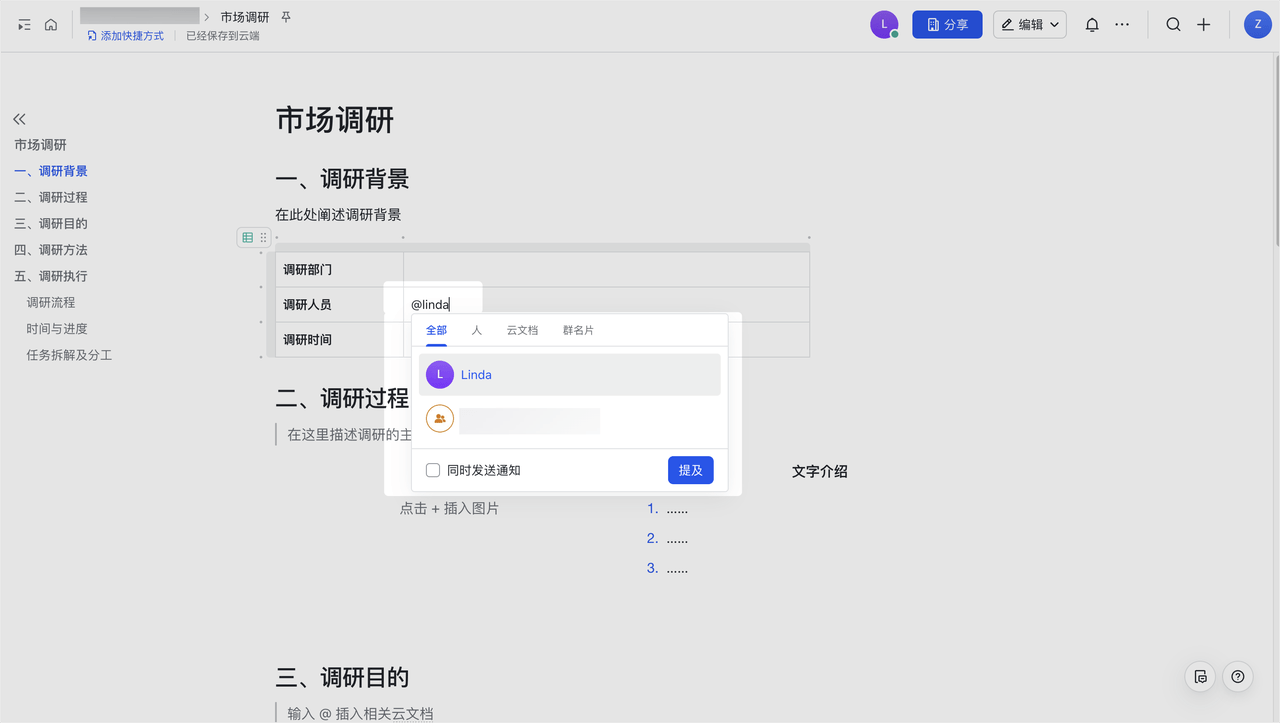Open the home page icon
Image resolution: width=1280 pixels, height=723 pixels.
(51, 25)
